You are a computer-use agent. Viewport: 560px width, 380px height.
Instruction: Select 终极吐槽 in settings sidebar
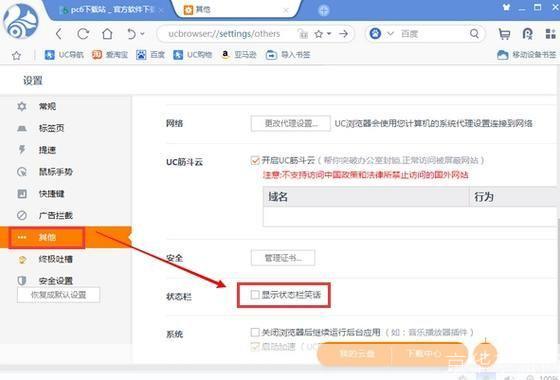tap(66, 259)
